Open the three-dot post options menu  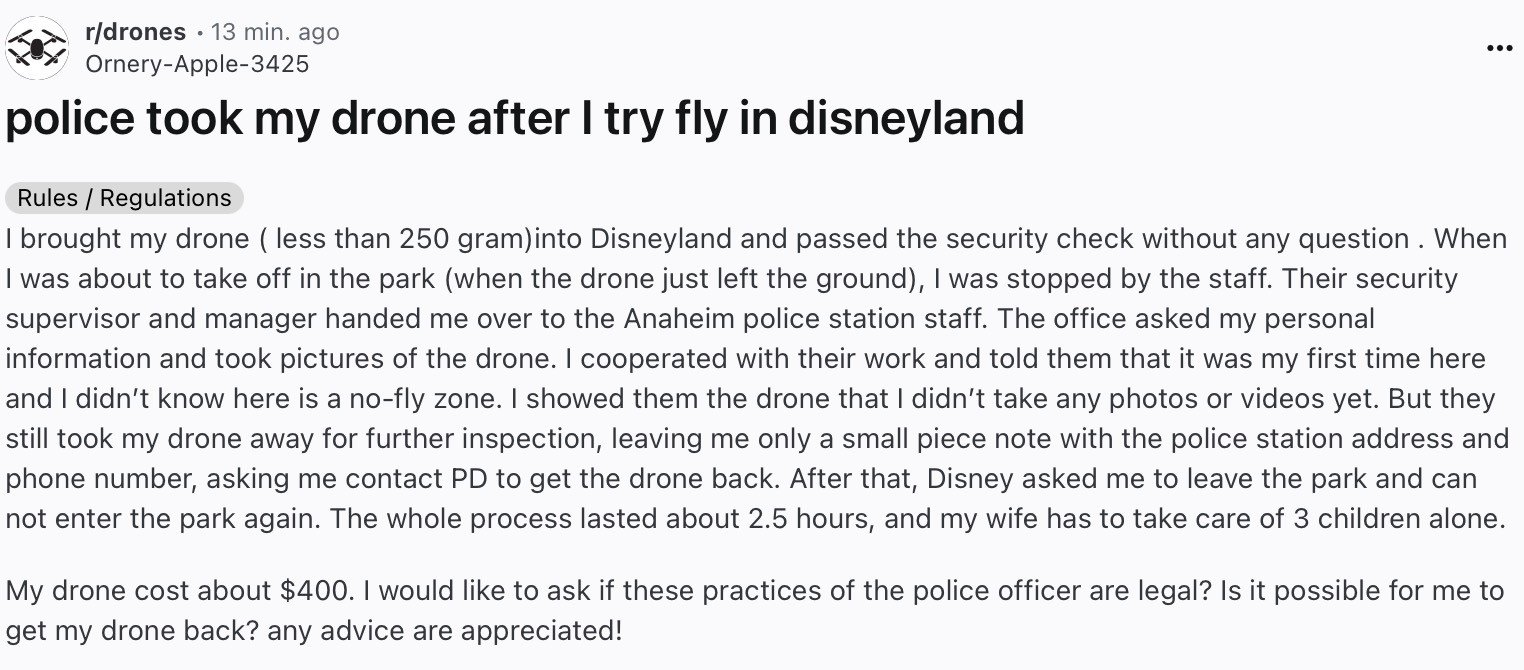(x=1499, y=48)
